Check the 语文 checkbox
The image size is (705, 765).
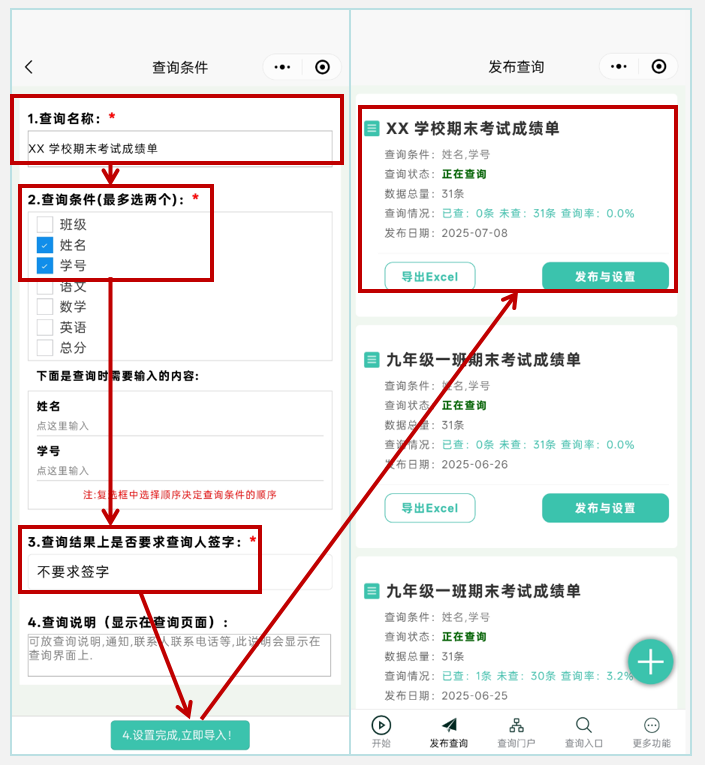[45, 286]
